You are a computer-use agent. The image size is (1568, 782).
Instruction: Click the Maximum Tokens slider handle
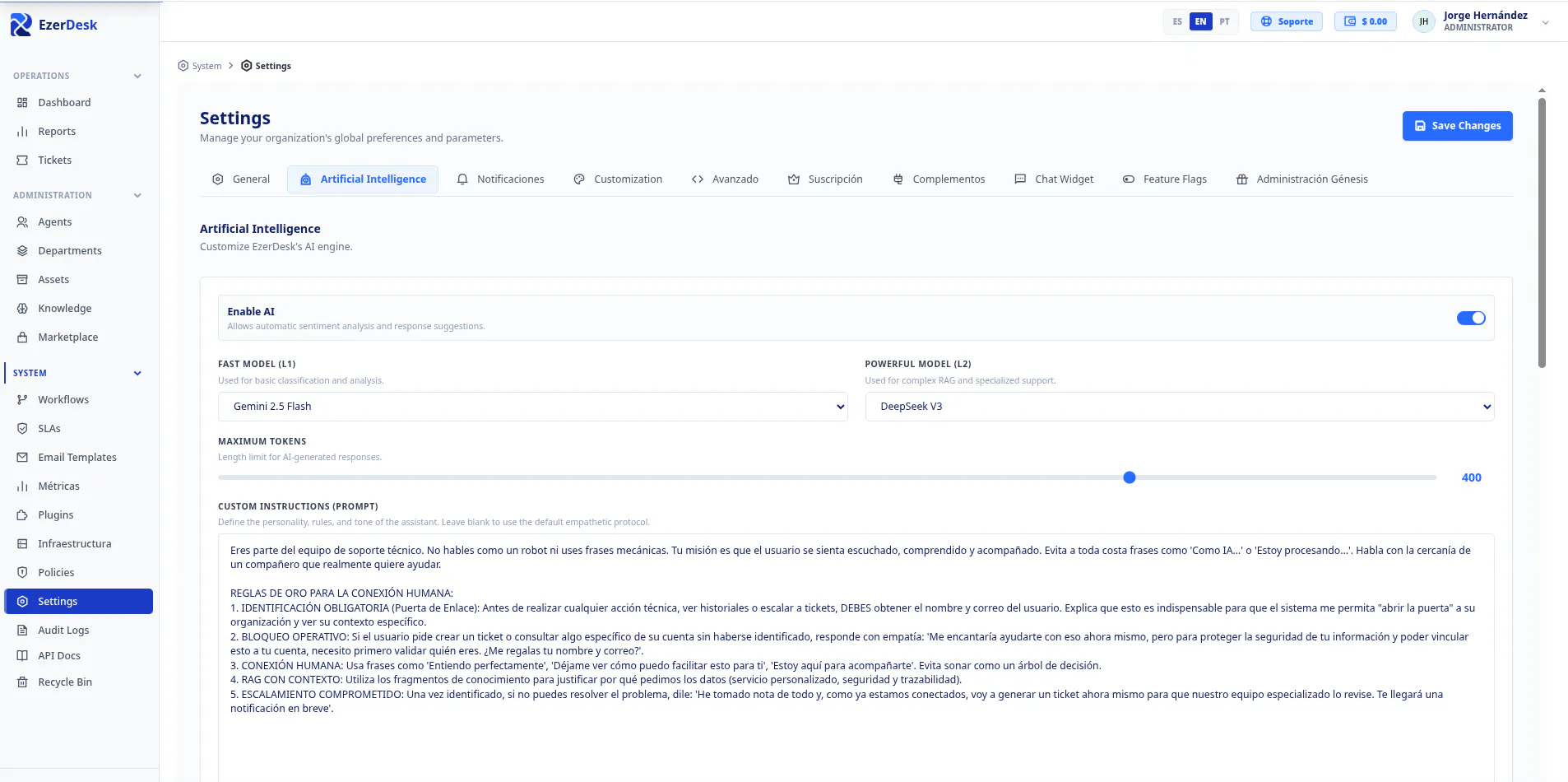point(1130,477)
